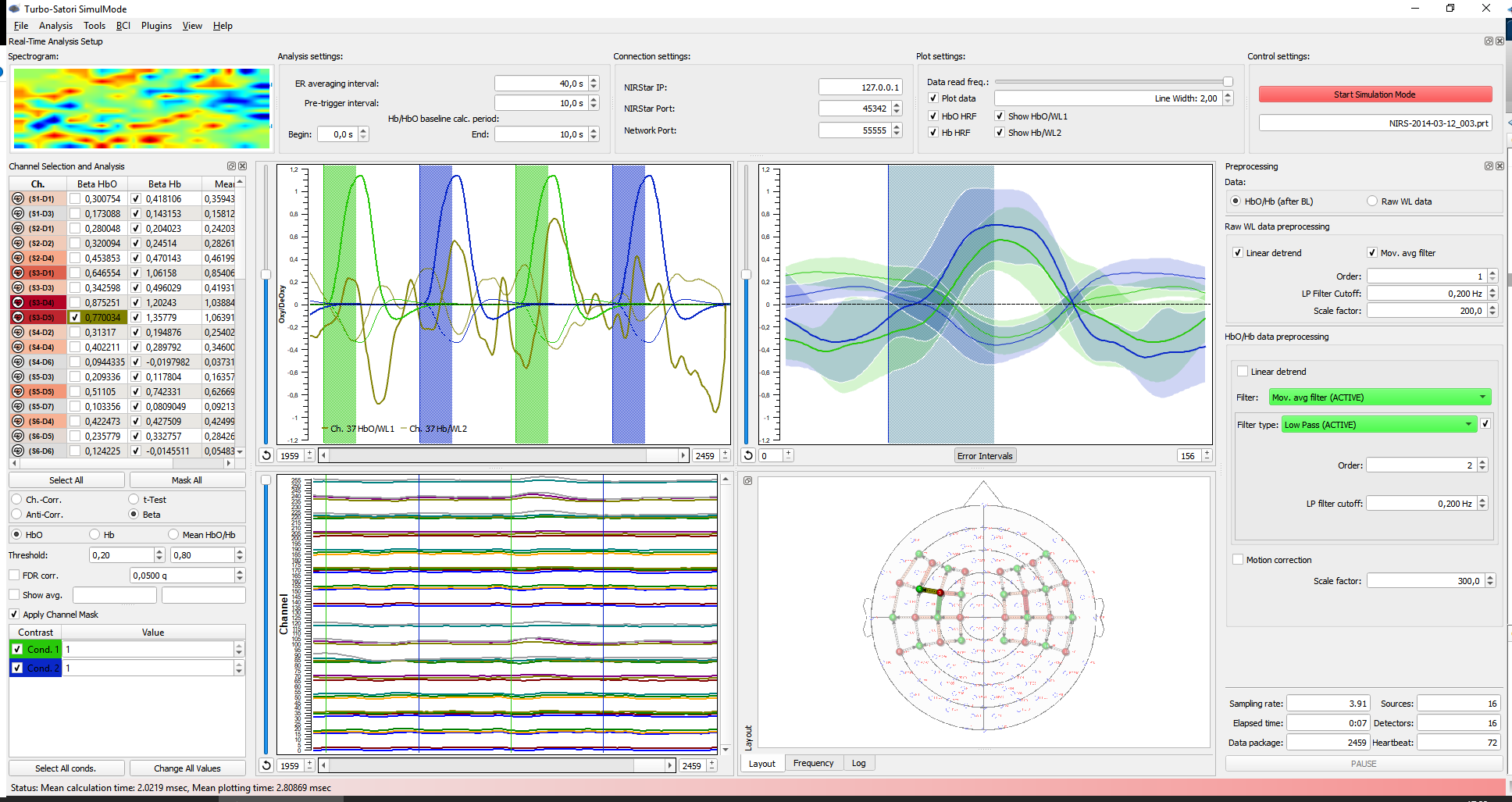The height and width of the screenshot is (802, 1512).
Task: Click the Data read freq. slider handle
Action: click(1228, 82)
